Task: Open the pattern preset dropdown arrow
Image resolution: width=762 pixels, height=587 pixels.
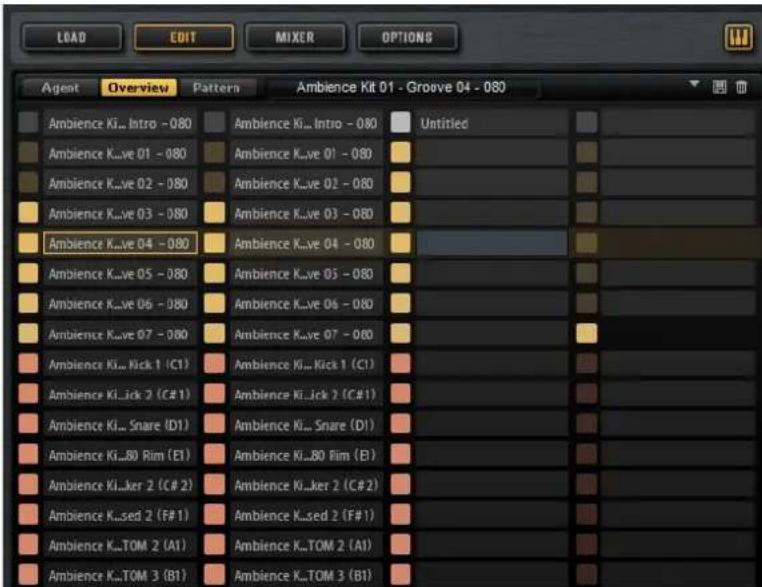Action: coord(694,85)
